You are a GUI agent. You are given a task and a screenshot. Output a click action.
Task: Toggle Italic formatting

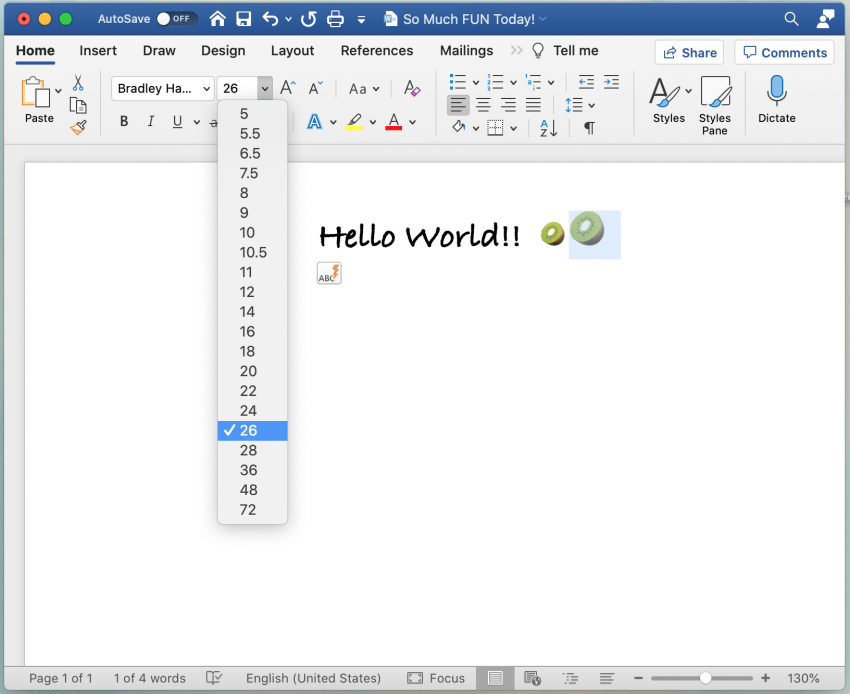(149, 121)
